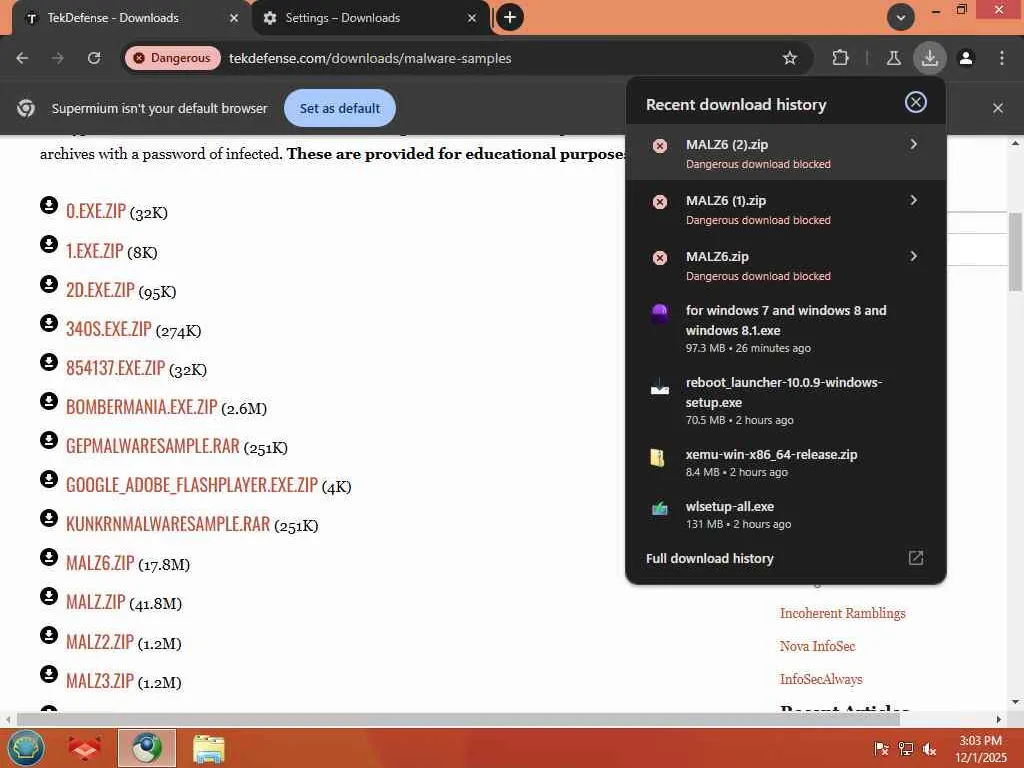The width and height of the screenshot is (1024, 768).
Task: Click the vertical page scrollbar thumb
Action: point(1015,252)
